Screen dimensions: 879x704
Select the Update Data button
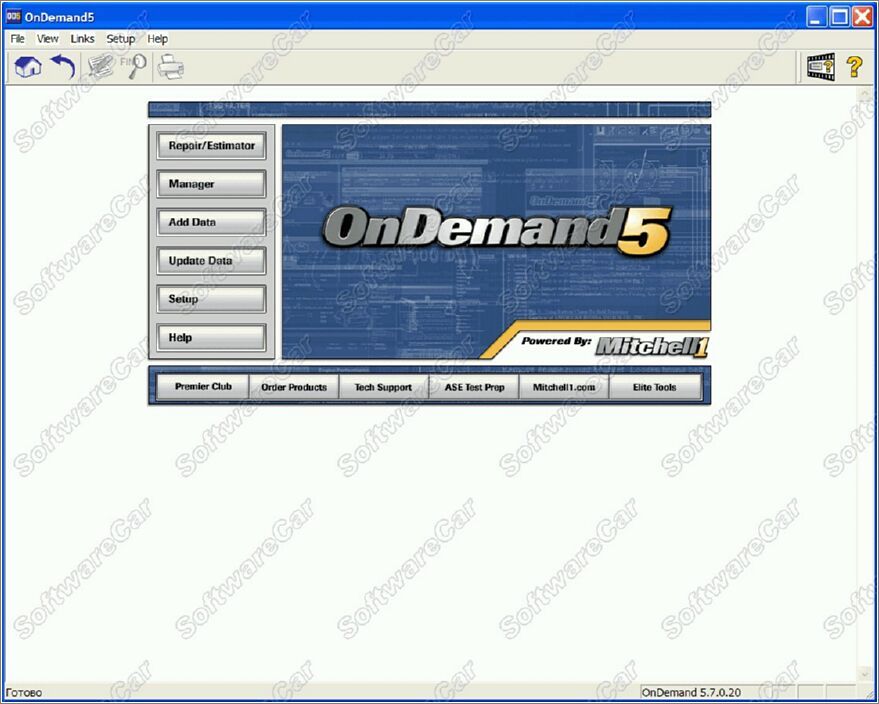point(211,261)
